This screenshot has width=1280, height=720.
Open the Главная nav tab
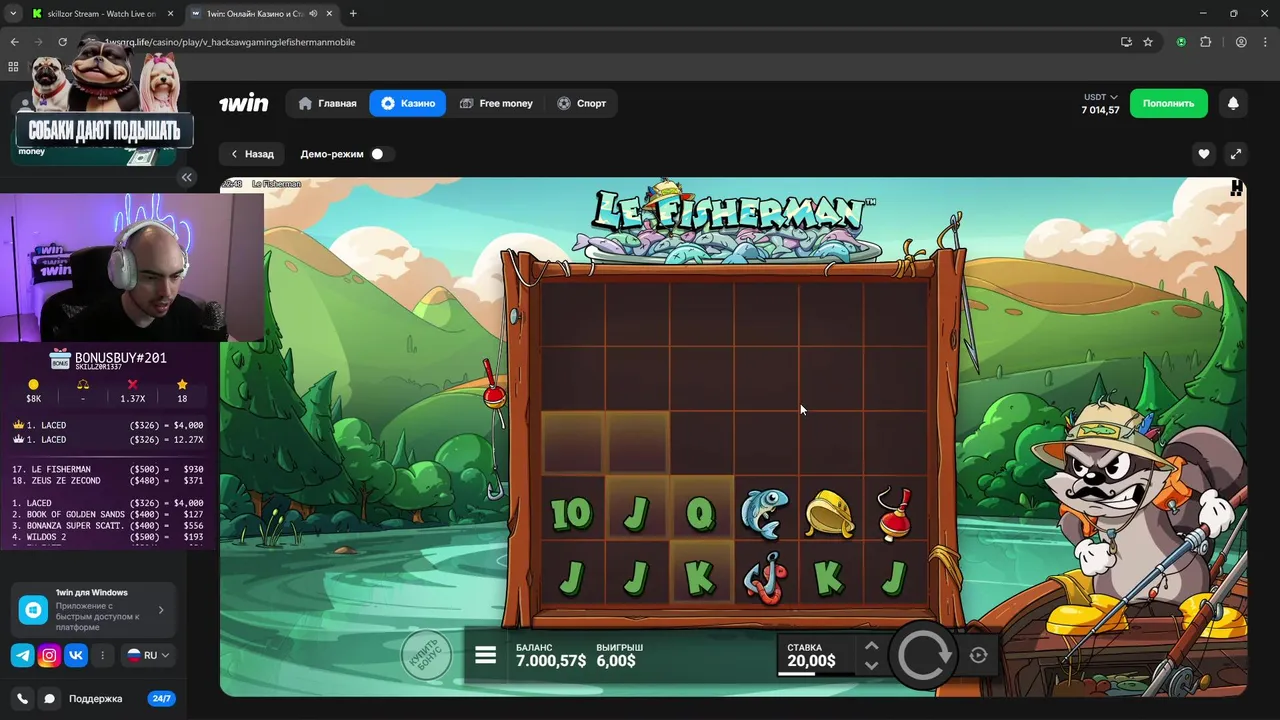[328, 103]
